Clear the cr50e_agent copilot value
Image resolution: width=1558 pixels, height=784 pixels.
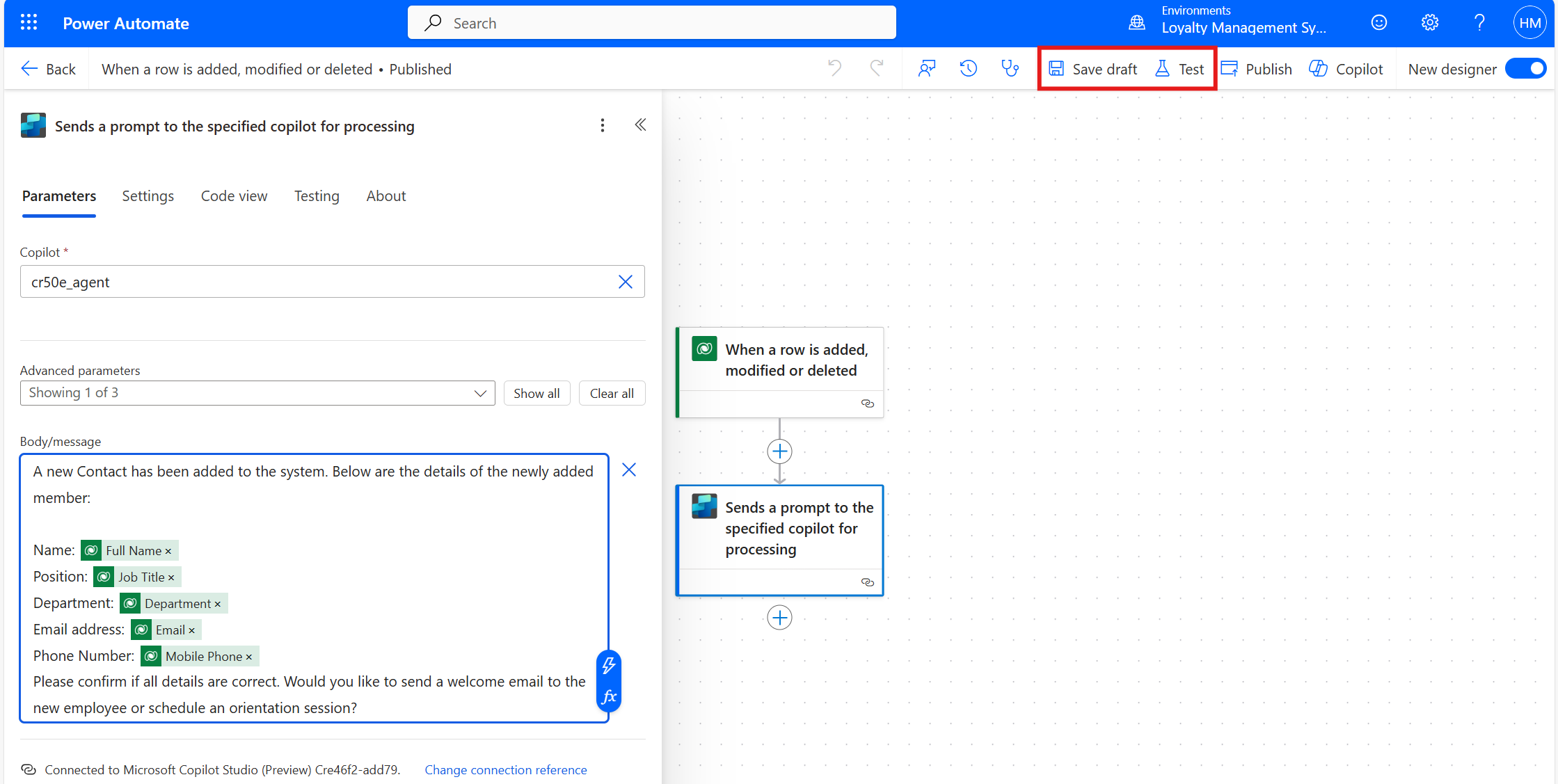[x=625, y=282]
